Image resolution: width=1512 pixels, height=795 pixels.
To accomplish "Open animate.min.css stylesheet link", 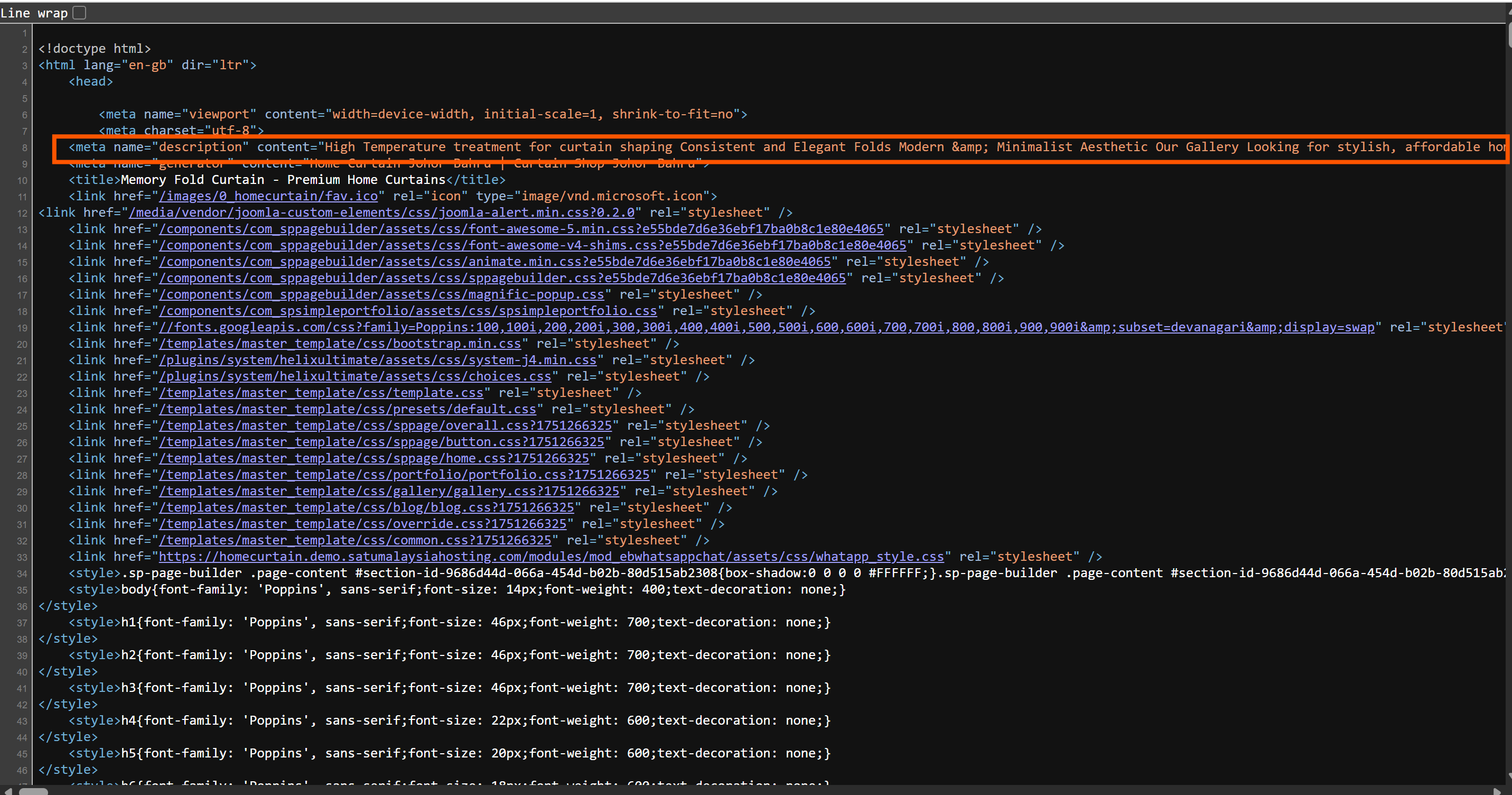I will click(x=495, y=262).
